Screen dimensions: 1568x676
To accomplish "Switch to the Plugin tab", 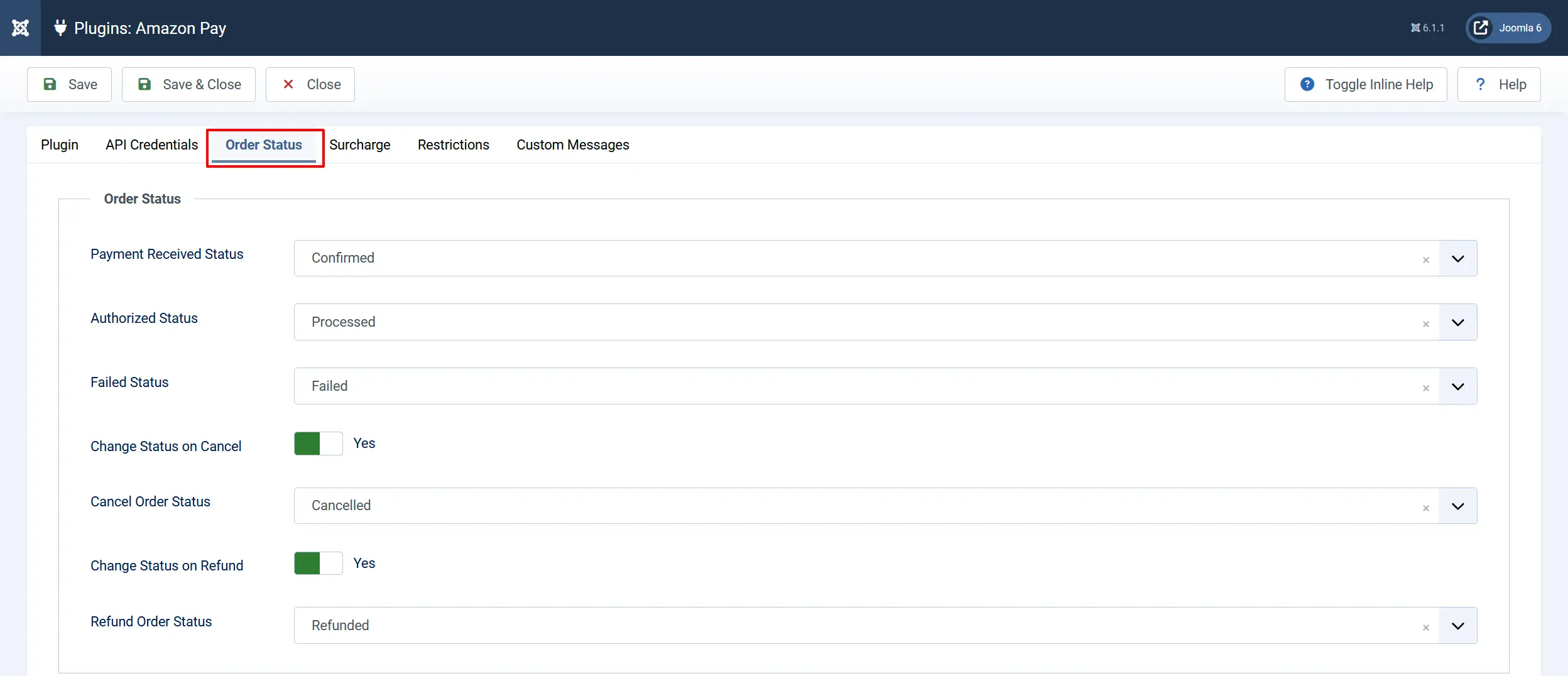I will (x=60, y=144).
